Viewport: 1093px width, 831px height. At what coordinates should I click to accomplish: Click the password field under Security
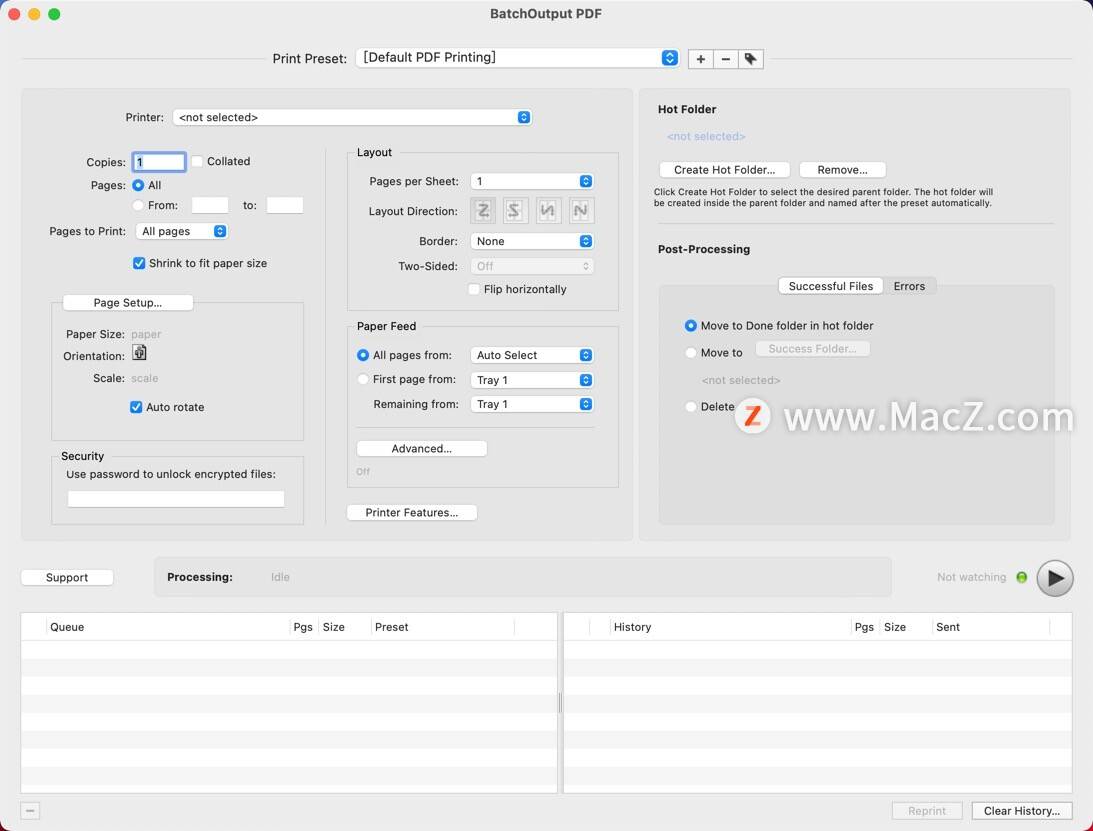point(176,499)
